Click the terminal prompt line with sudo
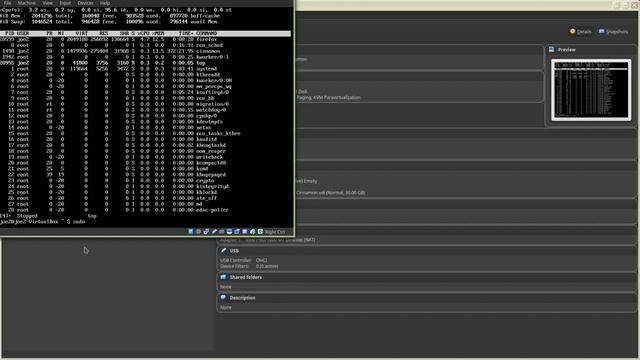 click(42, 222)
